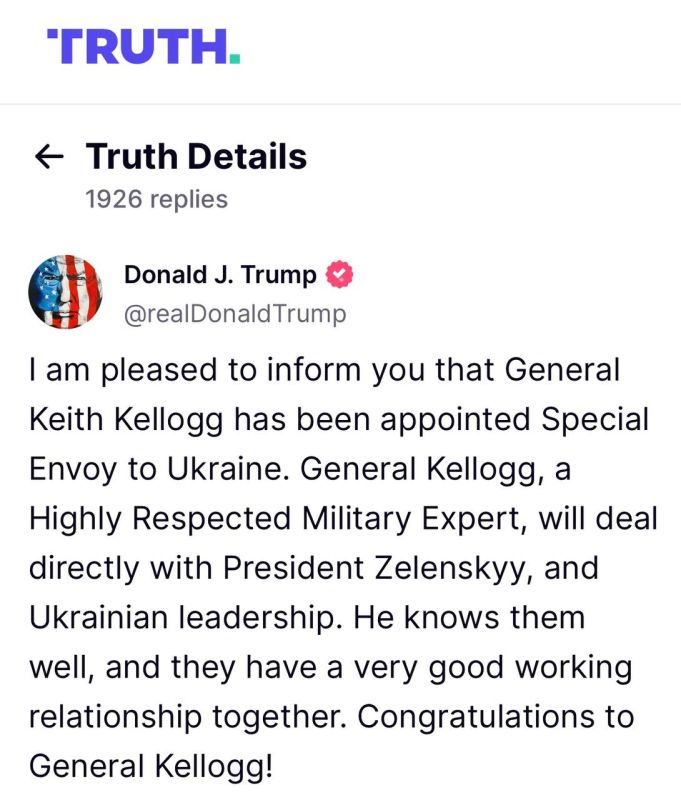Click "Highly Respected Military Expert" text
The height and width of the screenshot is (800, 681).
click(274, 519)
